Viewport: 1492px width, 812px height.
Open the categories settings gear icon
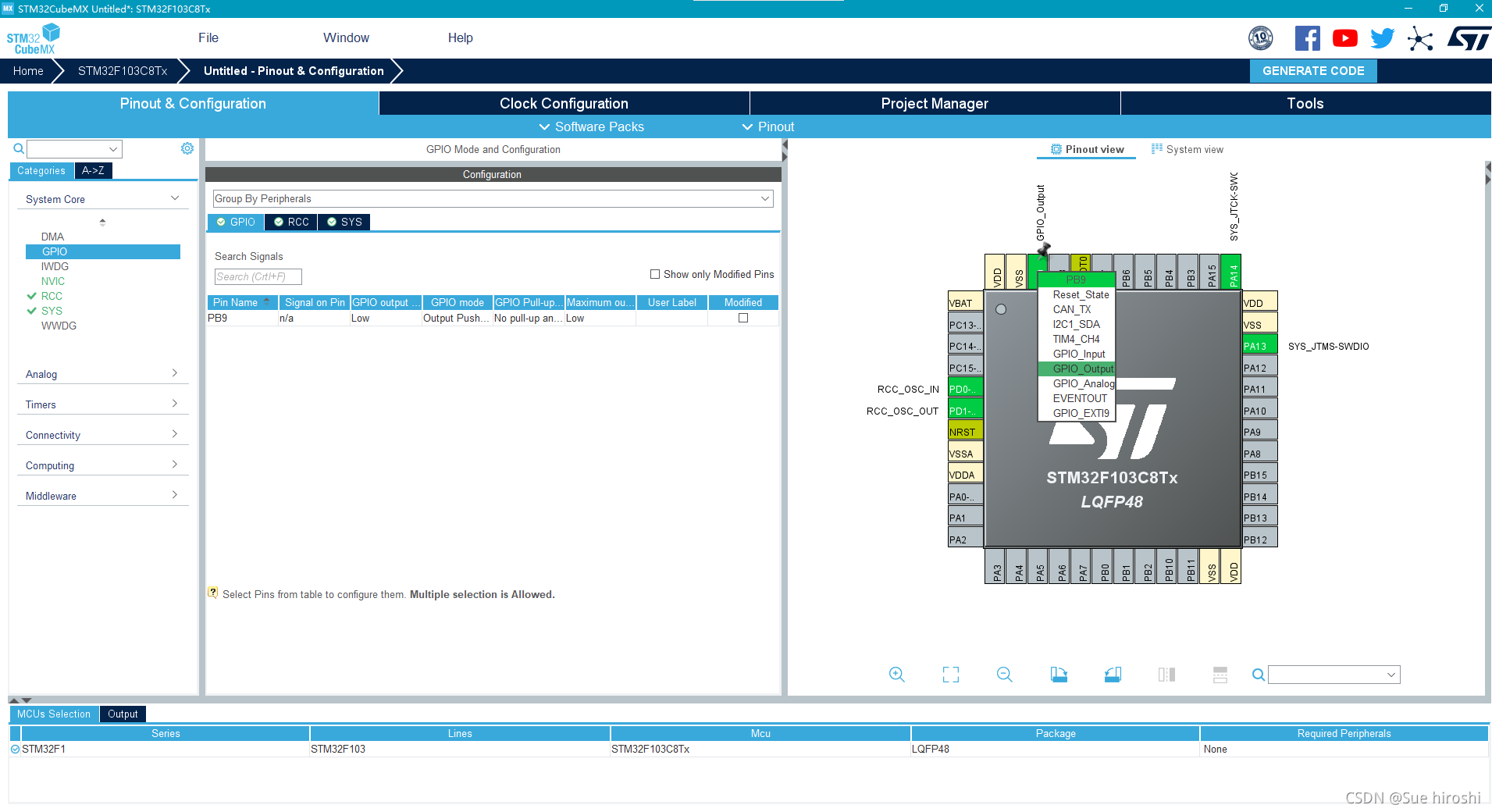pyautogui.click(x=187, y=148)
